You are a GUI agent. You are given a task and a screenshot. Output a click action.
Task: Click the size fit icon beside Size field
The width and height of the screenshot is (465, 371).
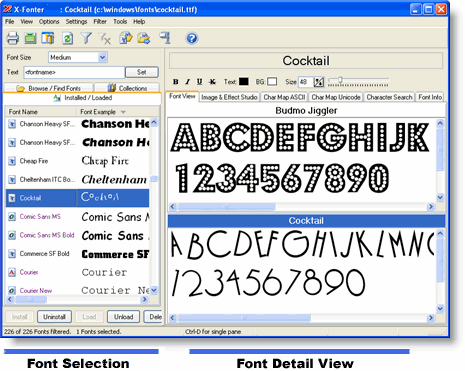pos(319,82)
